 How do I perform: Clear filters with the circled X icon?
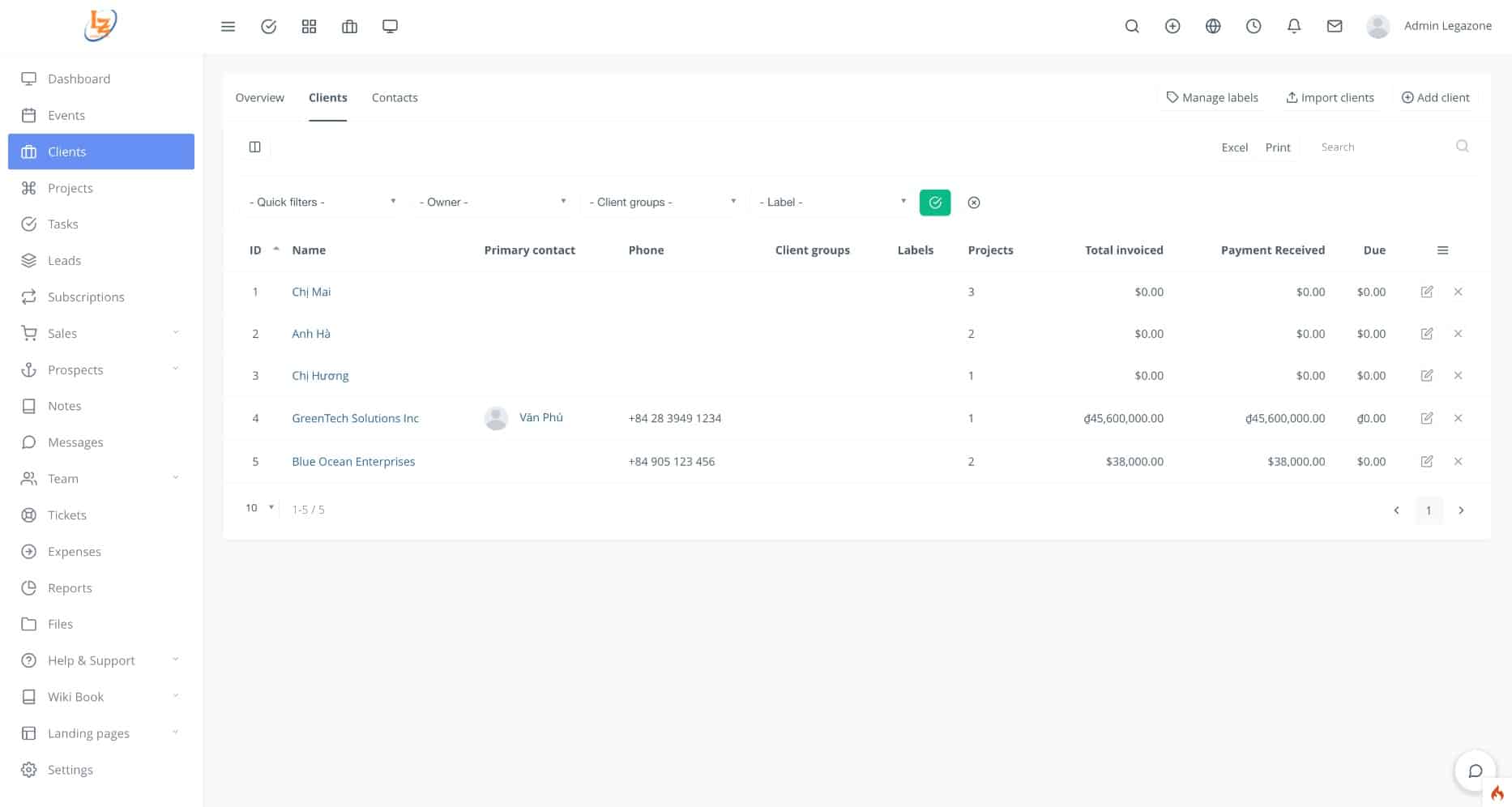click(x=974, y=203)
